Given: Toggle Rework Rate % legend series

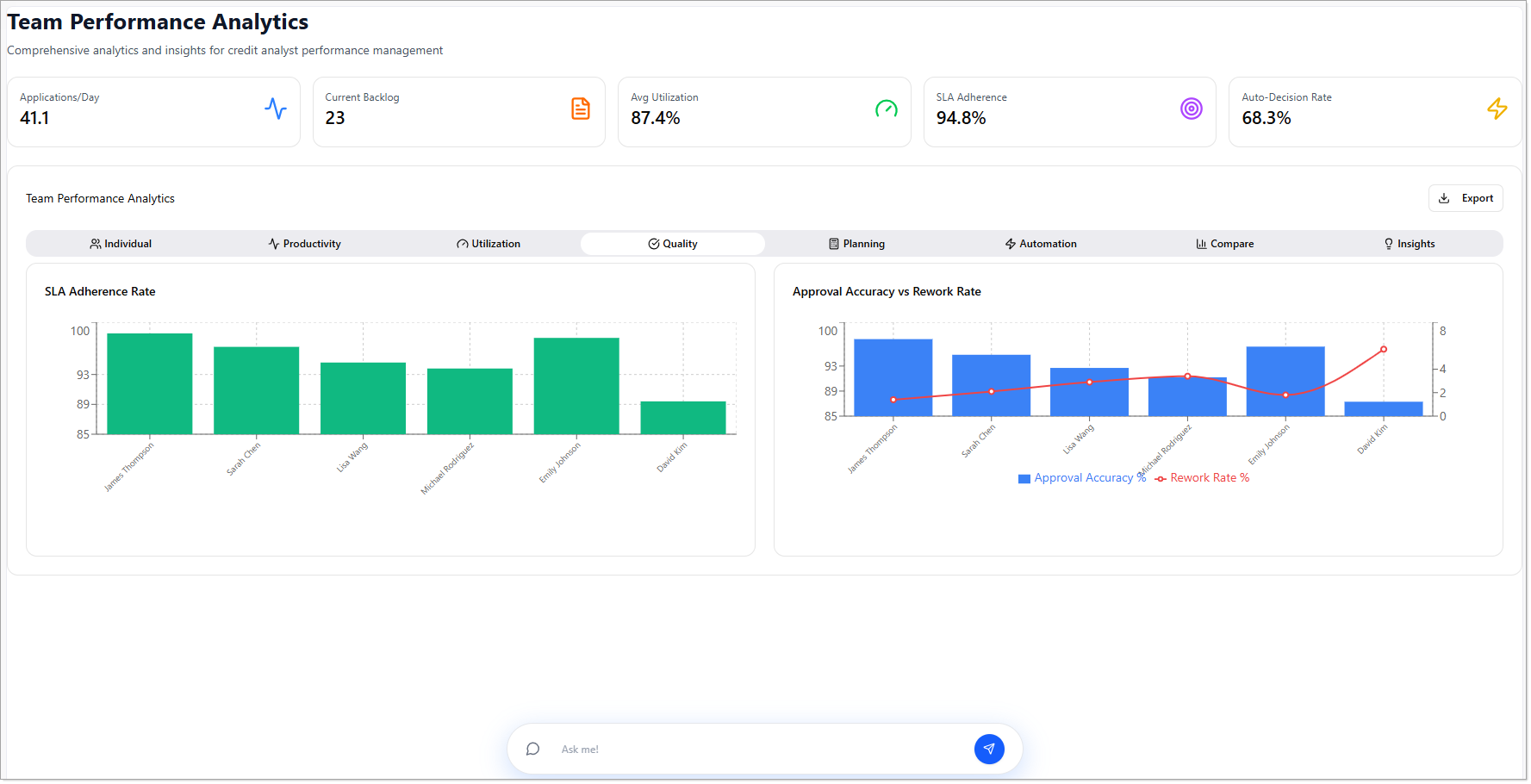Looking at the screenshot, I should coord(1203,478).
